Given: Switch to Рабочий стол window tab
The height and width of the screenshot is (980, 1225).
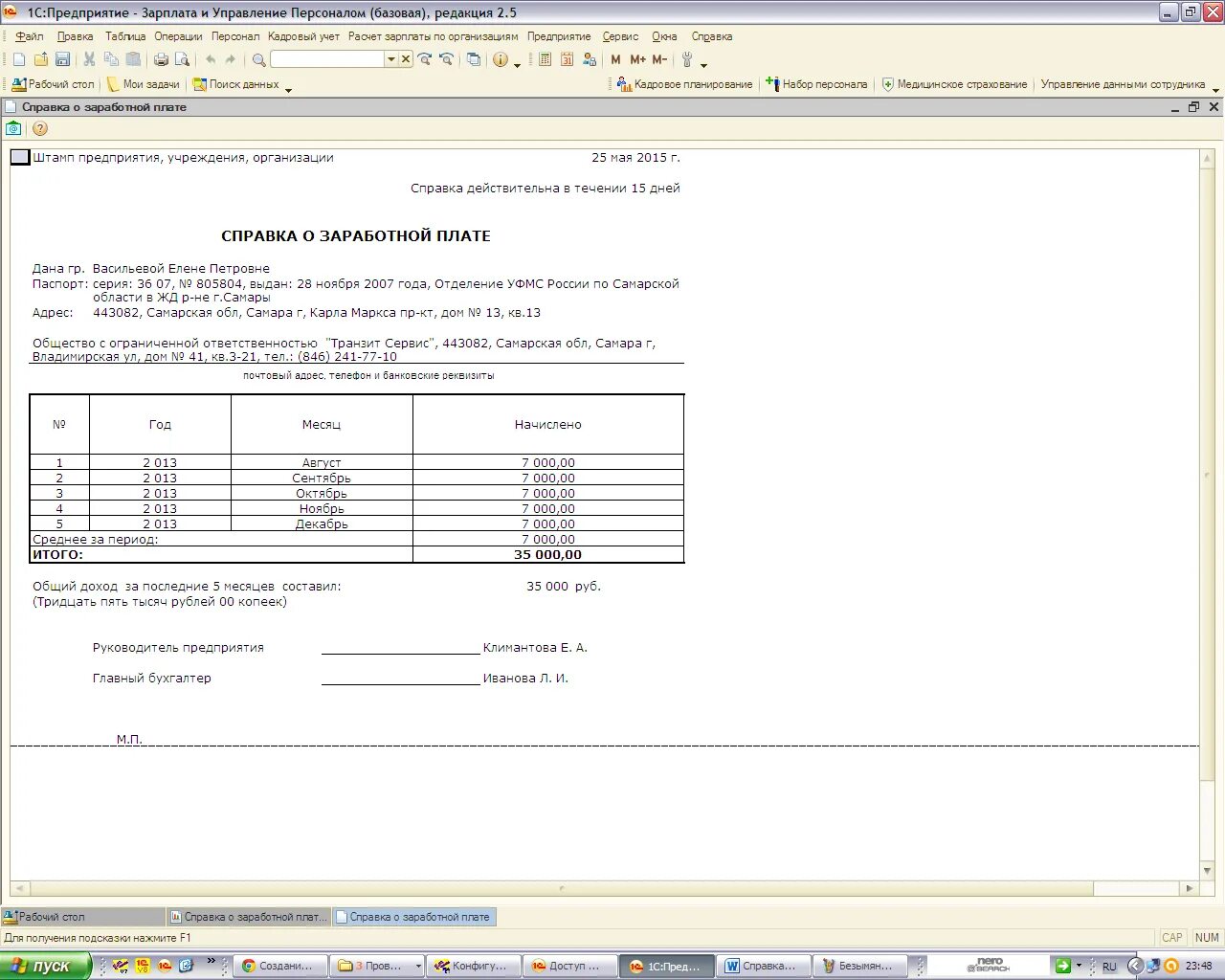Looking at the screenshot, I should point(83,917).
